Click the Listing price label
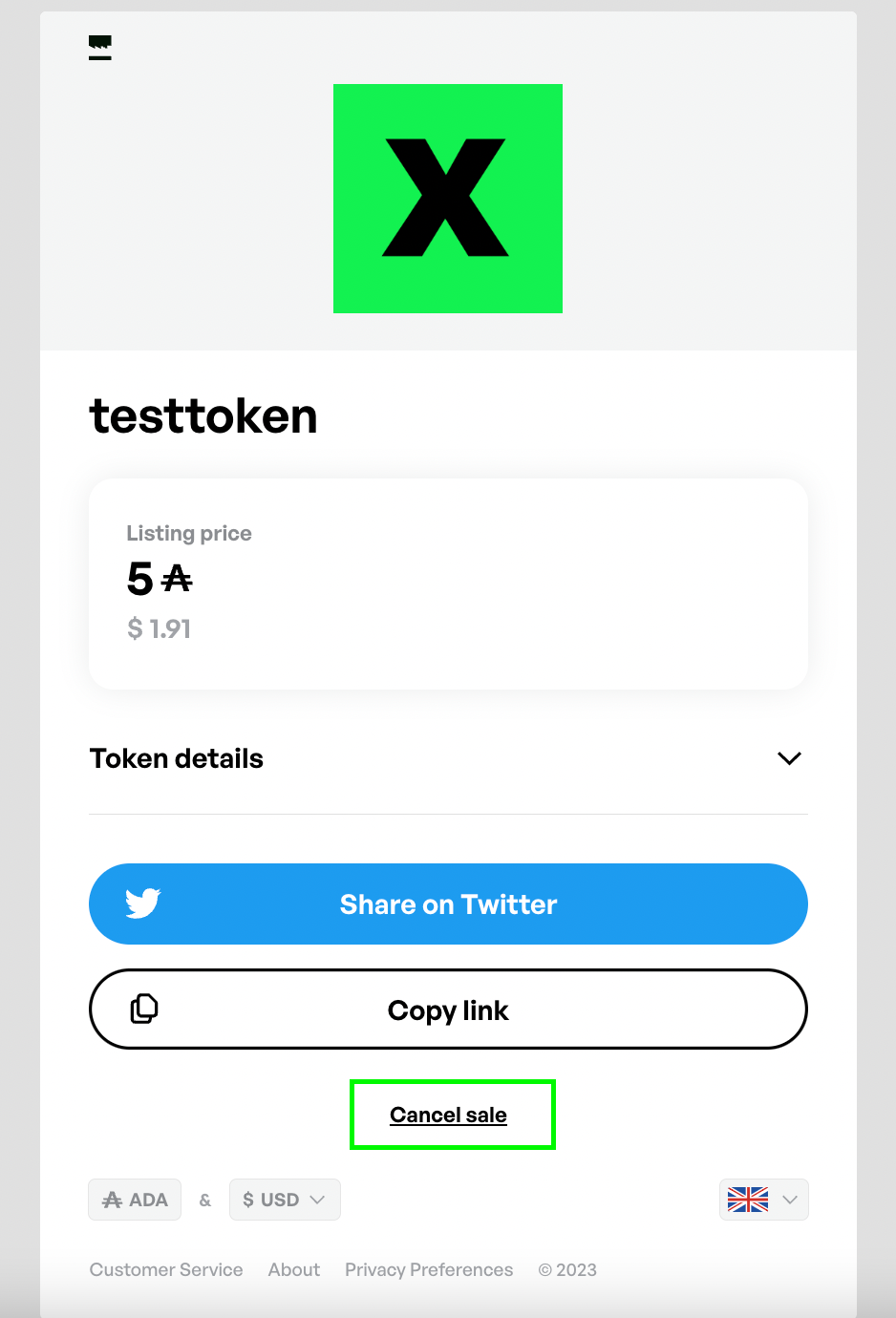The height and width of the screenshot is (1318, 896). click(x=189, y=533)
